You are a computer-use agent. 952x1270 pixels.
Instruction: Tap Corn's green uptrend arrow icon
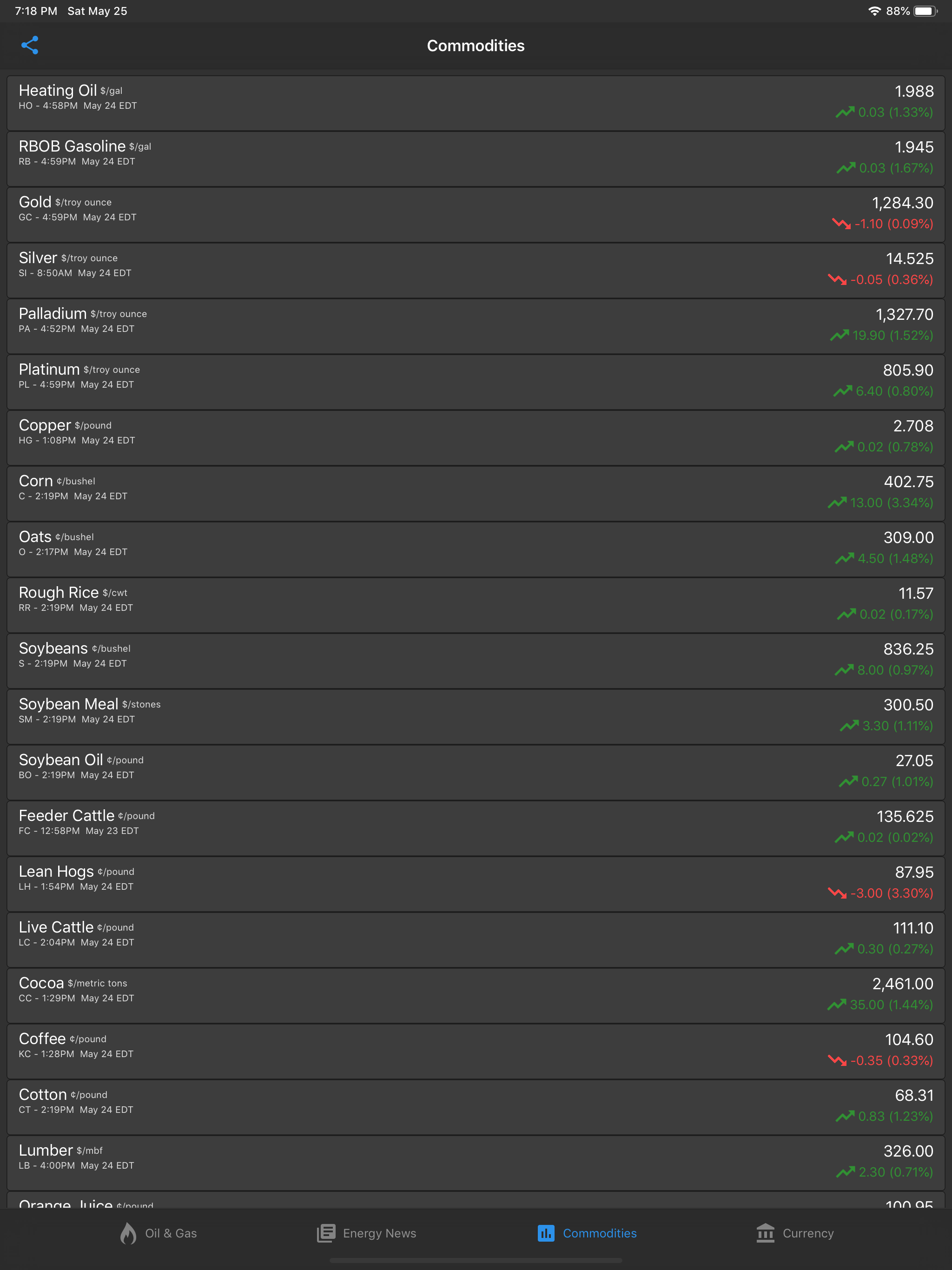point(837,503)
